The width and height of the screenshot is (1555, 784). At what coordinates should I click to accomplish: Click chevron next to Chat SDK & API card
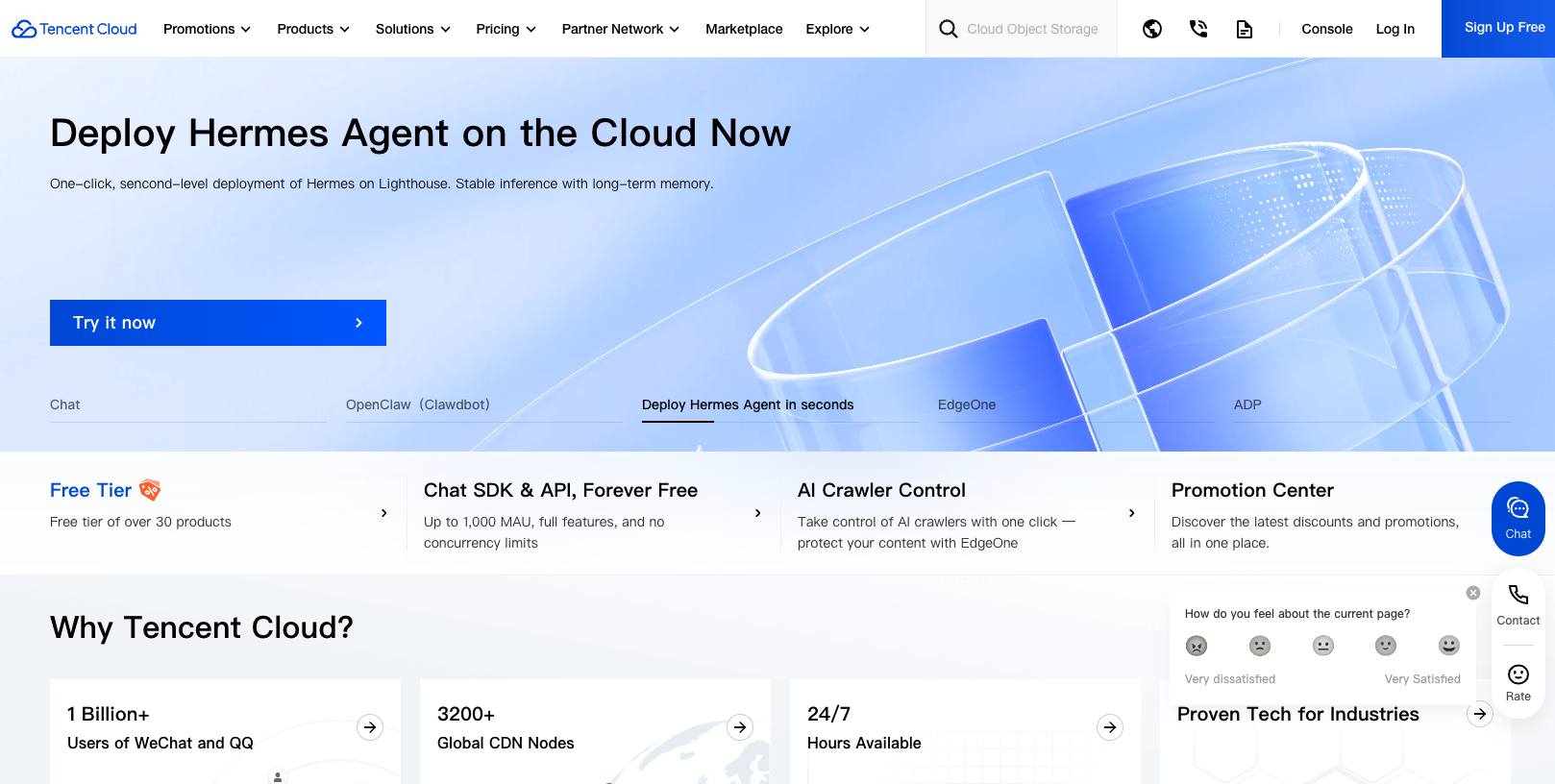758,513
